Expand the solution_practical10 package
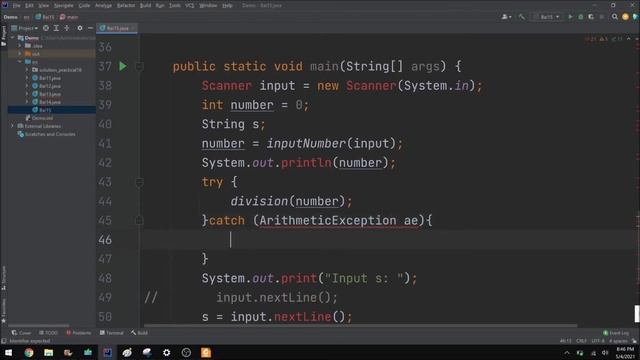The image size is (640, 360). pos(27,70)
